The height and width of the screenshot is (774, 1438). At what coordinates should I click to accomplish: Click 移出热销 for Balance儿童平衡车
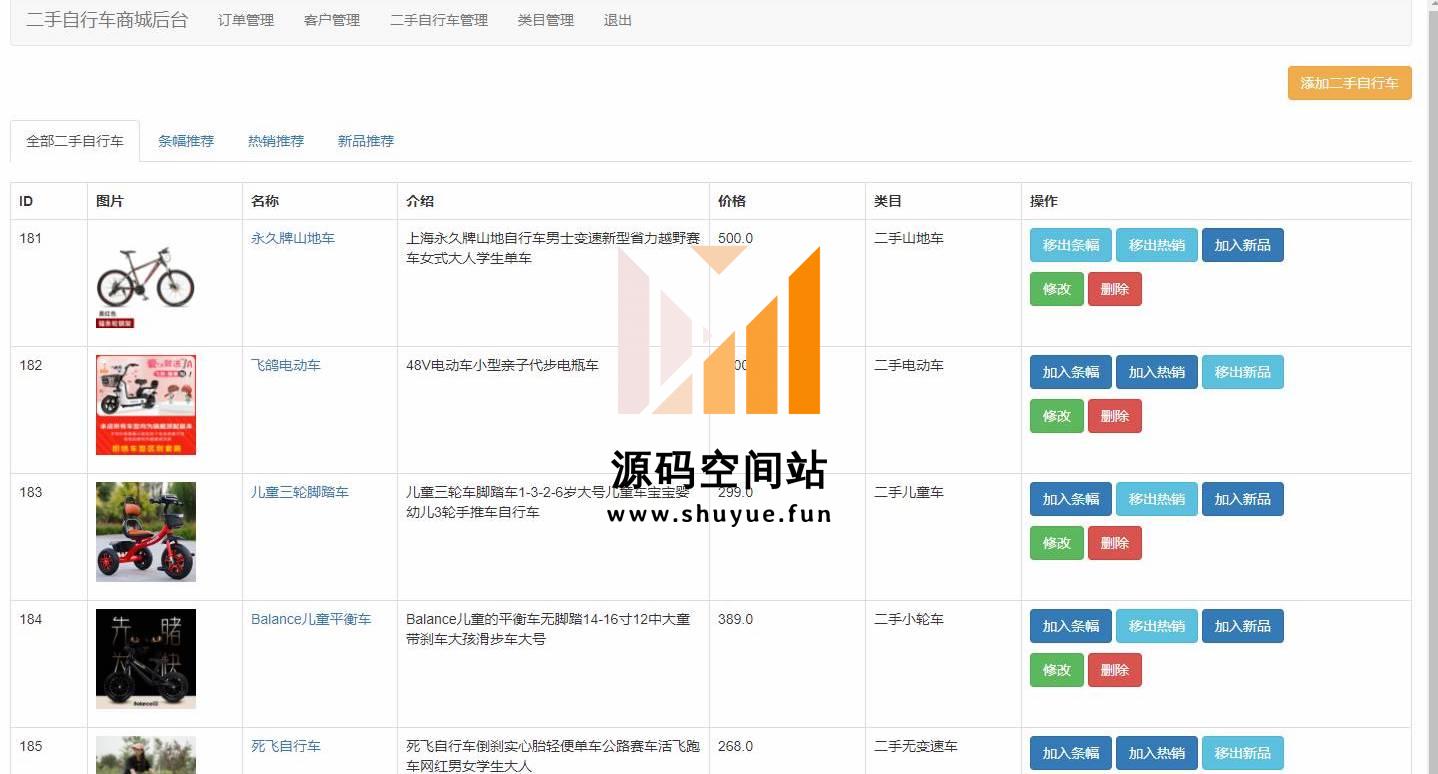1157,626
